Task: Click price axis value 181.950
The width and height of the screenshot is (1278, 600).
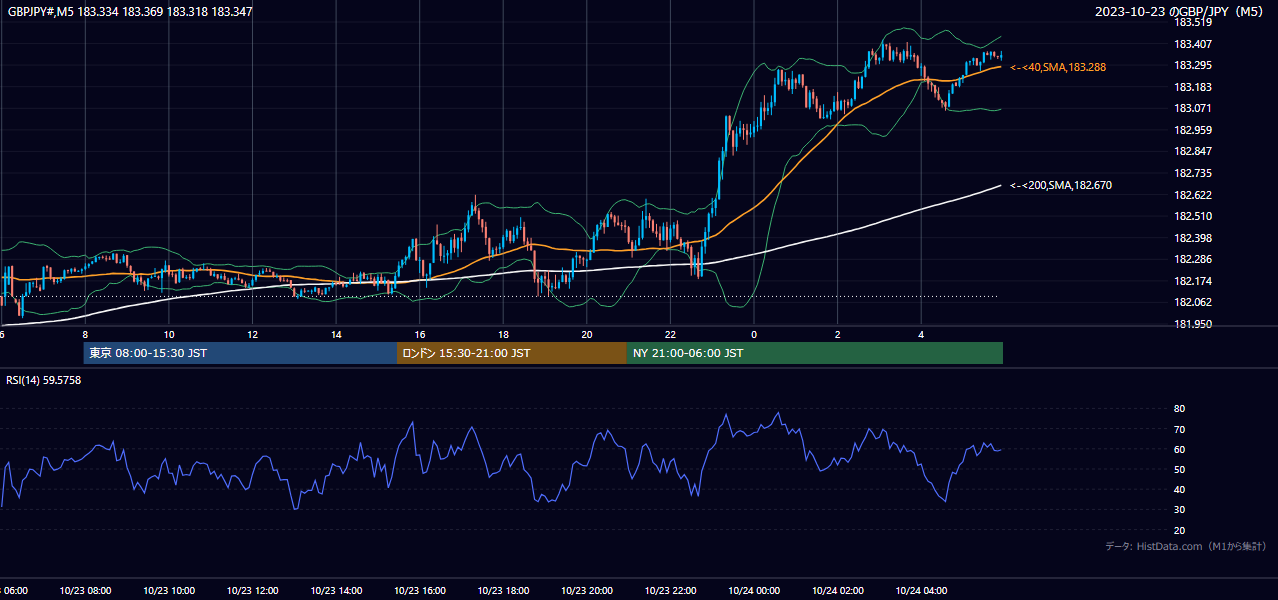Action: click(x=1192, y=324)
